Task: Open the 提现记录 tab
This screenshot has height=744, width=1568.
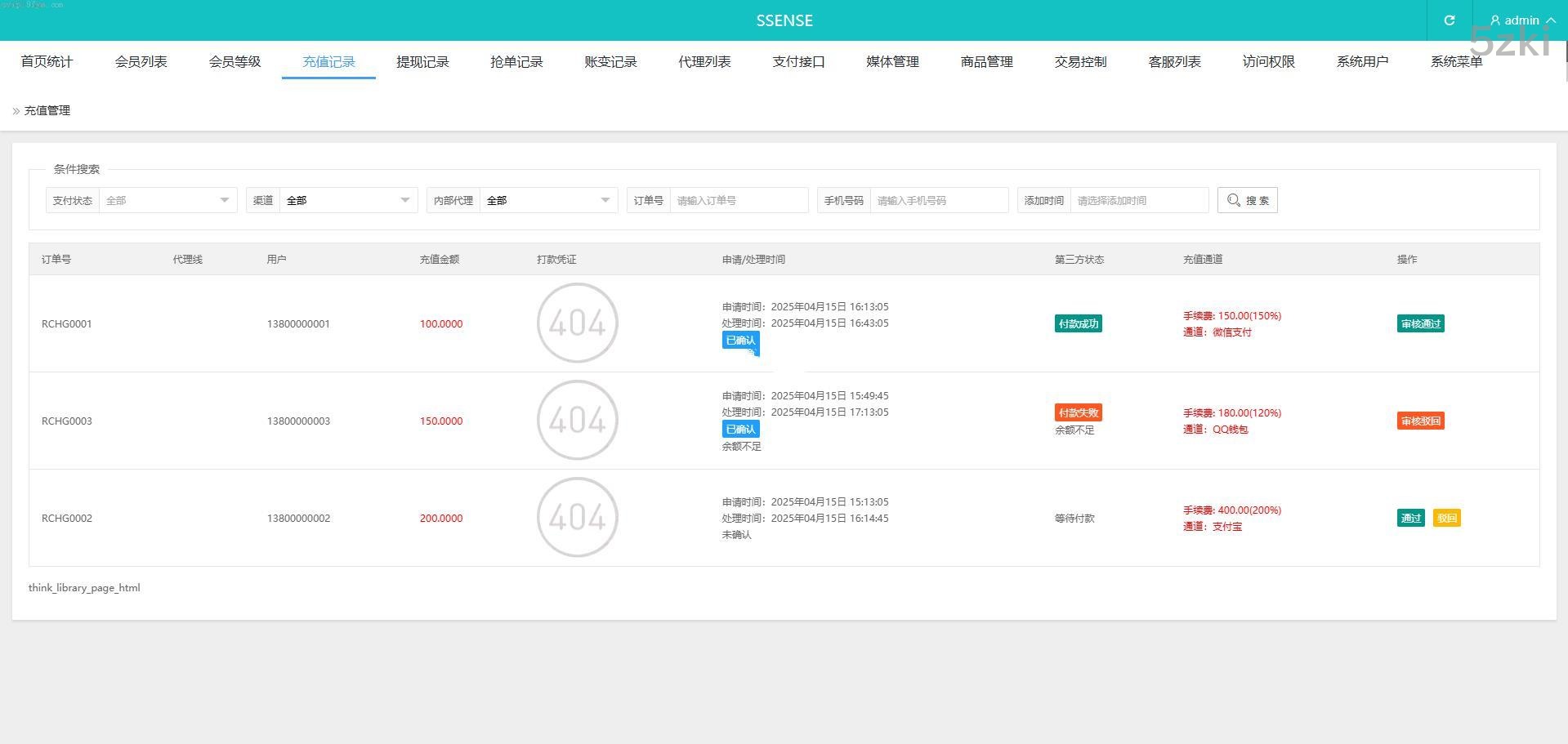Action: coord(422,62)
